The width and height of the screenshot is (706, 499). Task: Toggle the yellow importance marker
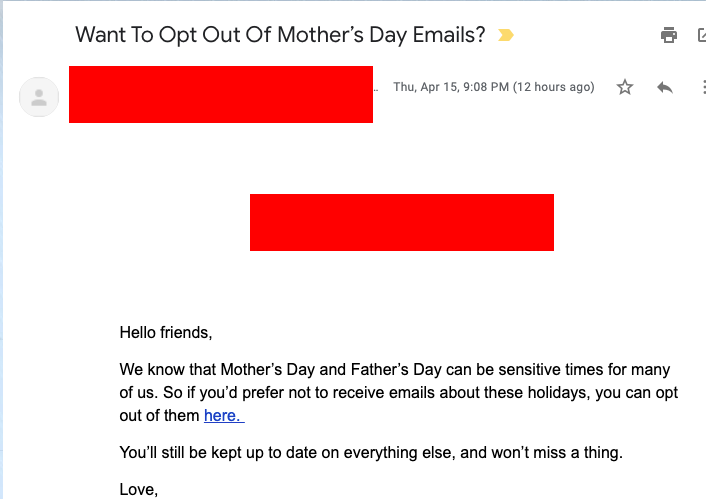pos(506,36)
